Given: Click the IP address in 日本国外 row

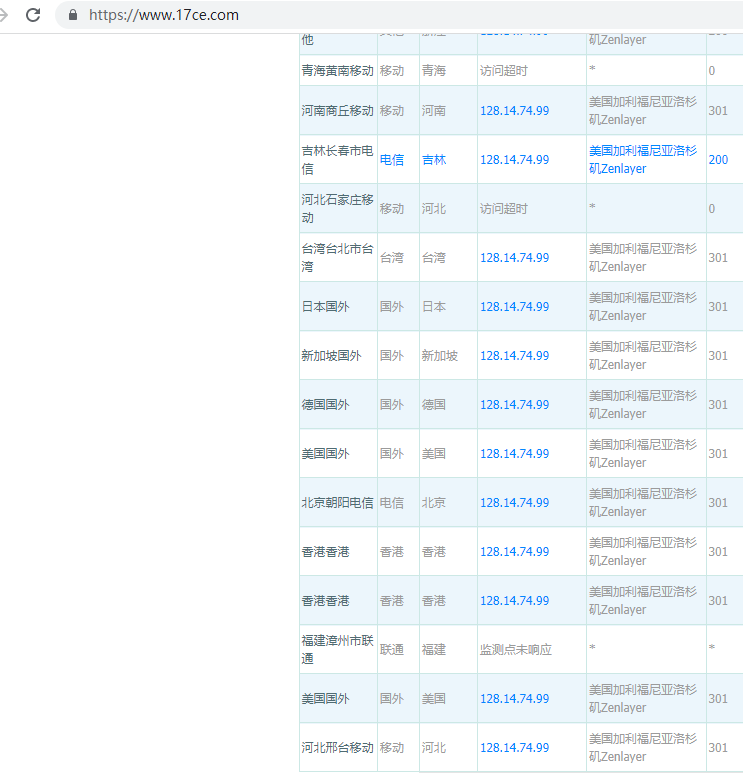Looking at the screenshot, I should coord(514,306).
